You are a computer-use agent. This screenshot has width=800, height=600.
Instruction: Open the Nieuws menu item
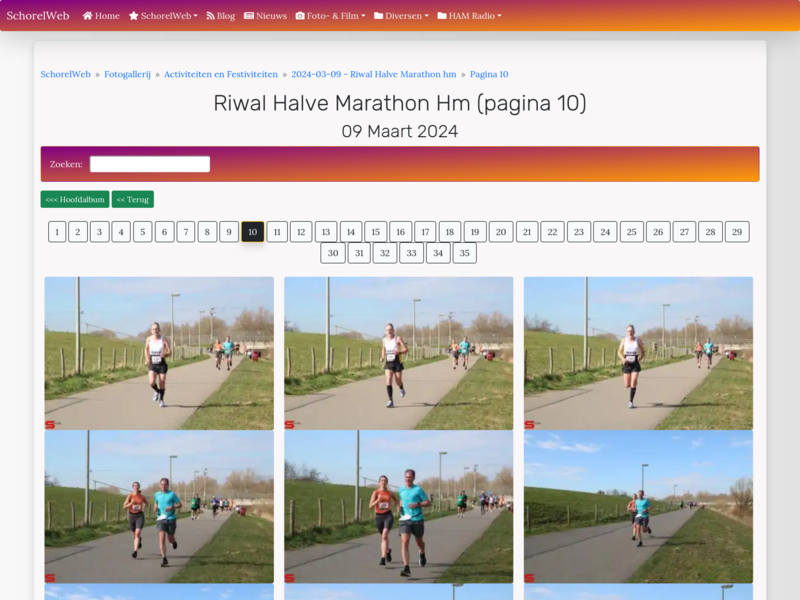265,16
